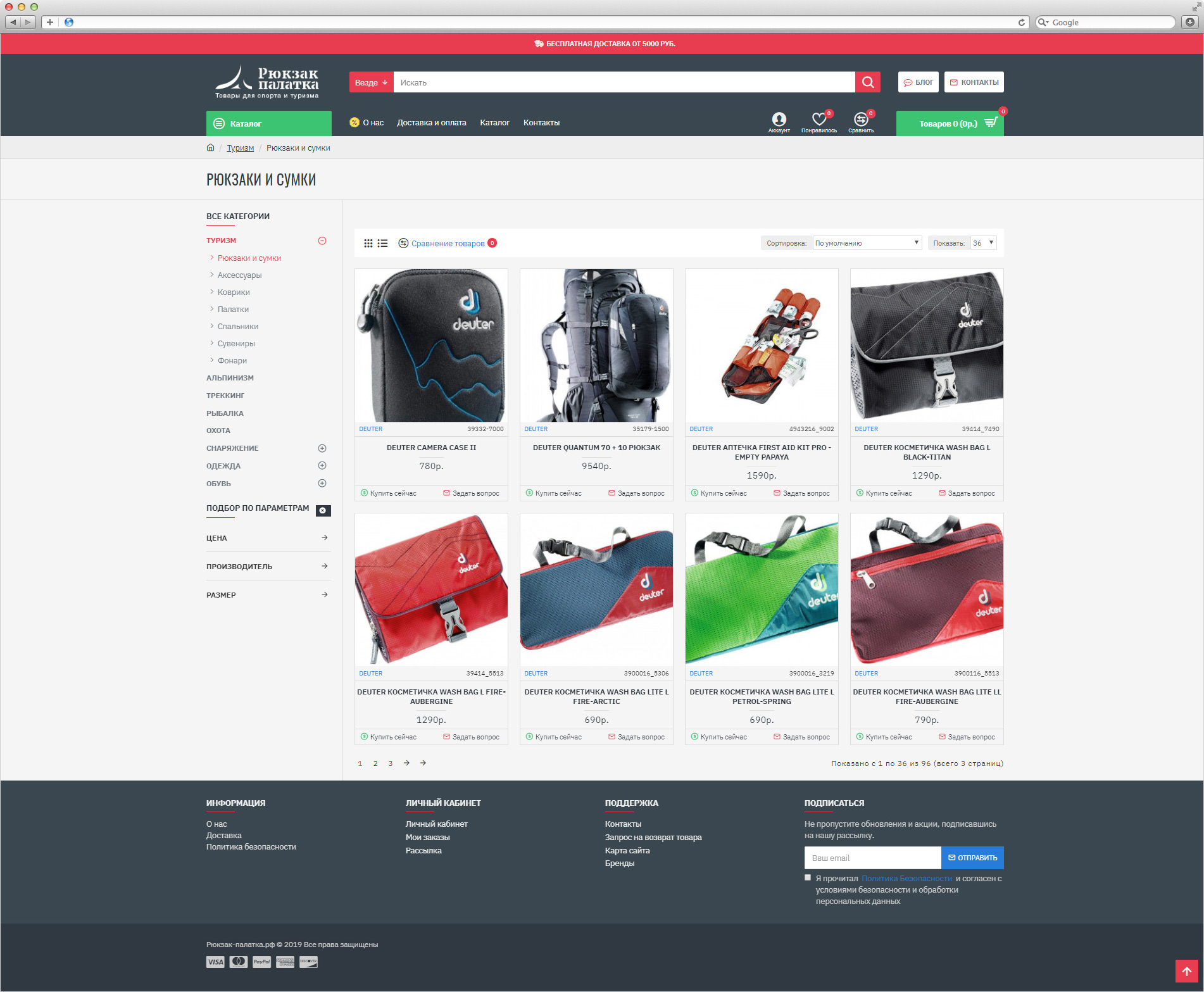
Task: Open the wishlist heart icon
Action: (x=818, y=119)
